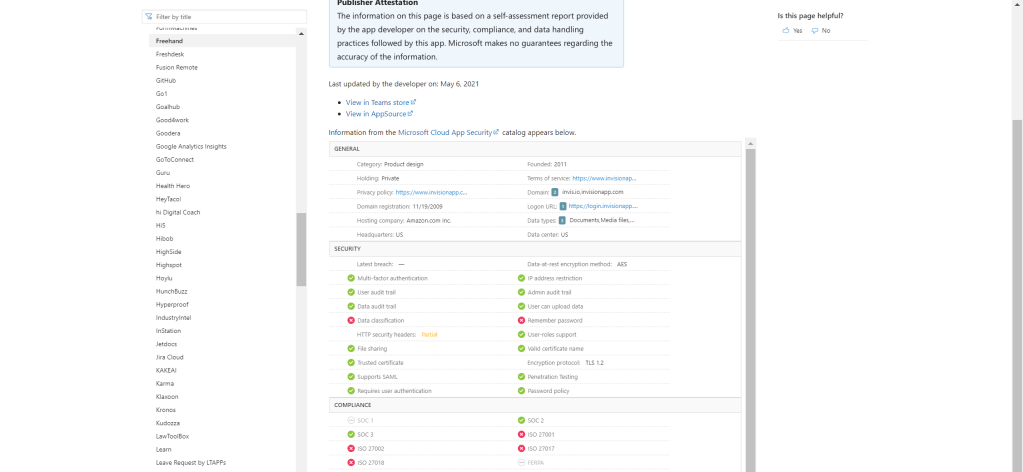Open the GitHub entry in the sidebar
Screen dimensions: 1023x472
(166, 80)
